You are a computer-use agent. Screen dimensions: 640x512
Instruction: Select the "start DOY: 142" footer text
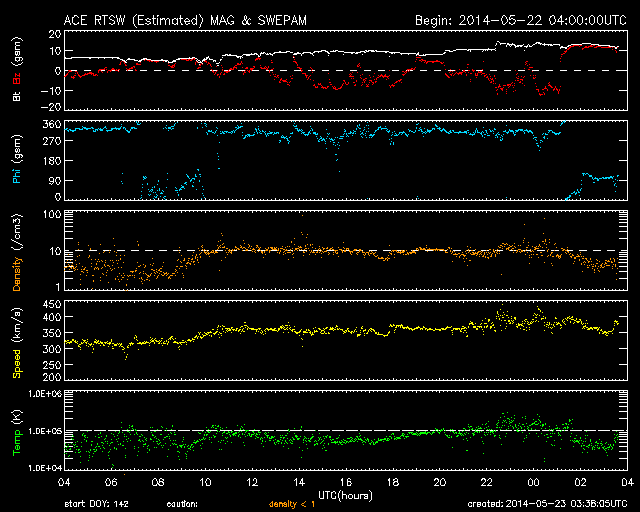97,504
